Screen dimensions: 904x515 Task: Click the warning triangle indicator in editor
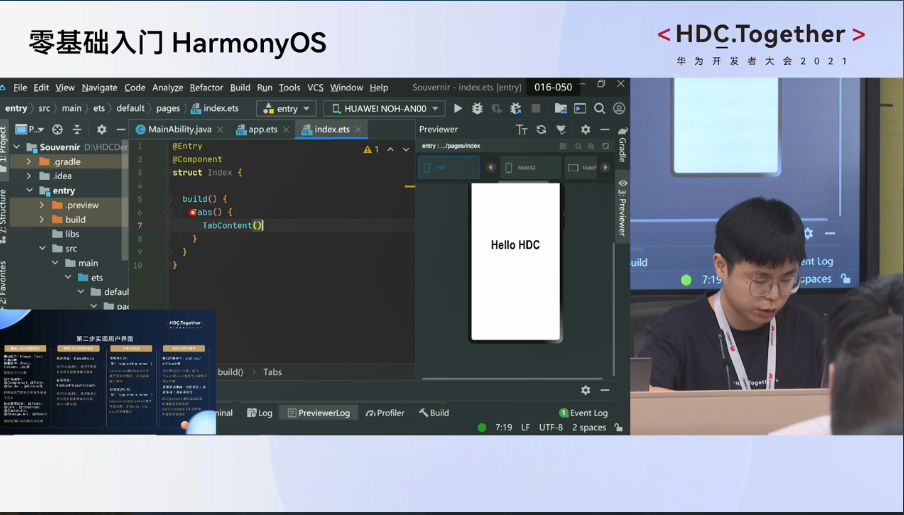click(x=367, y=149)
